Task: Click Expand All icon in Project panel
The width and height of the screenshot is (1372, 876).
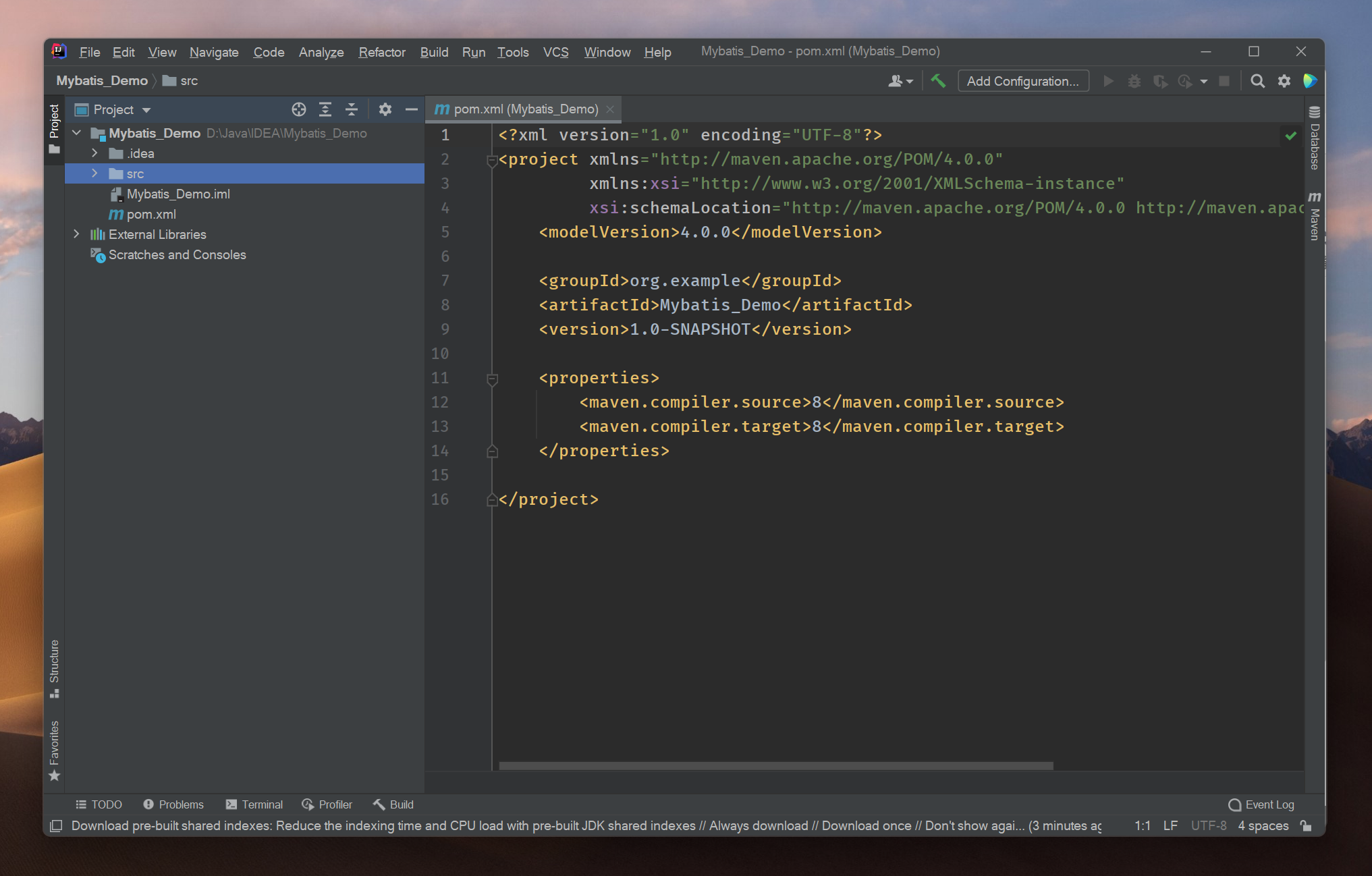Action: coord(325,109)
